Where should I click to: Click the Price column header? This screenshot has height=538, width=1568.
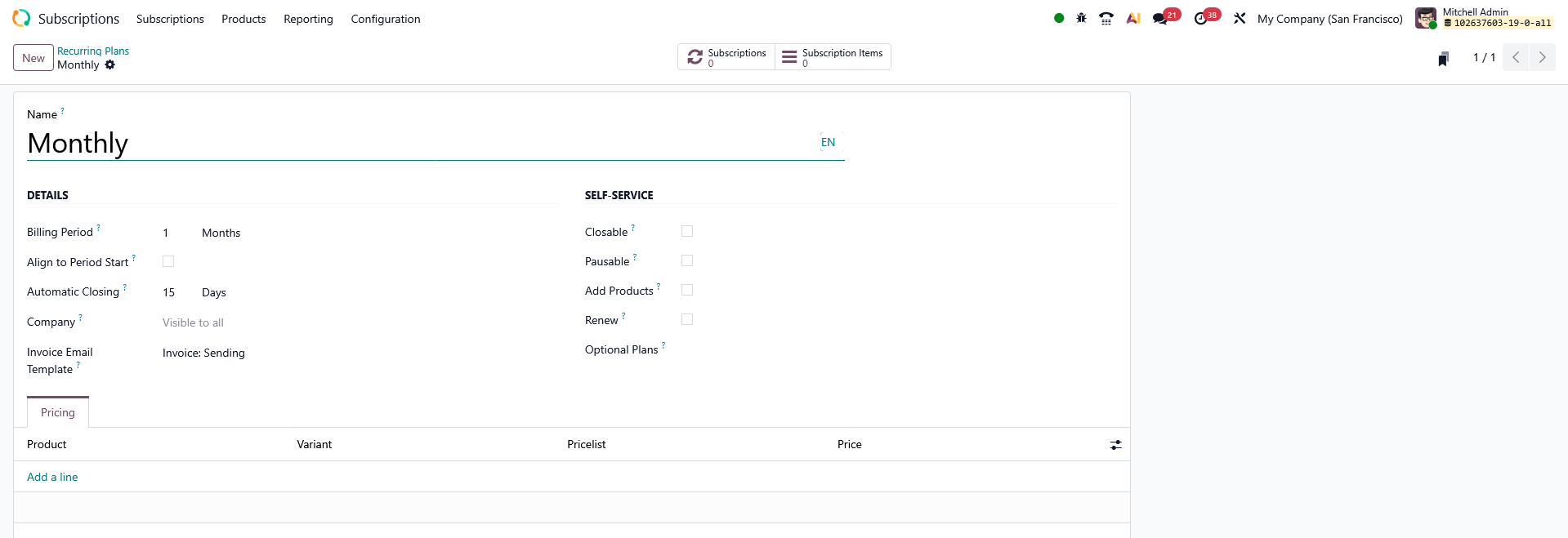tap(850, 444)
